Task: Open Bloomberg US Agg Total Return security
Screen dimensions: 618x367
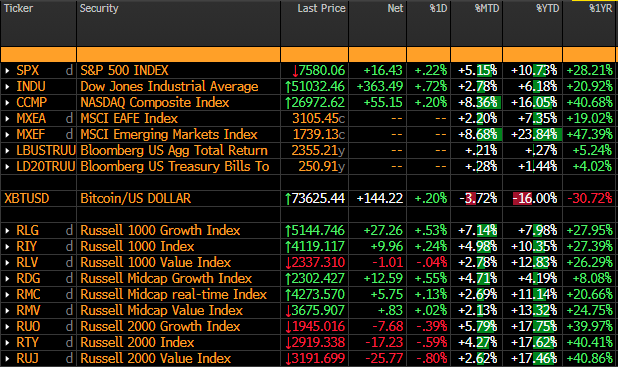Action: (x=174, y=151)
